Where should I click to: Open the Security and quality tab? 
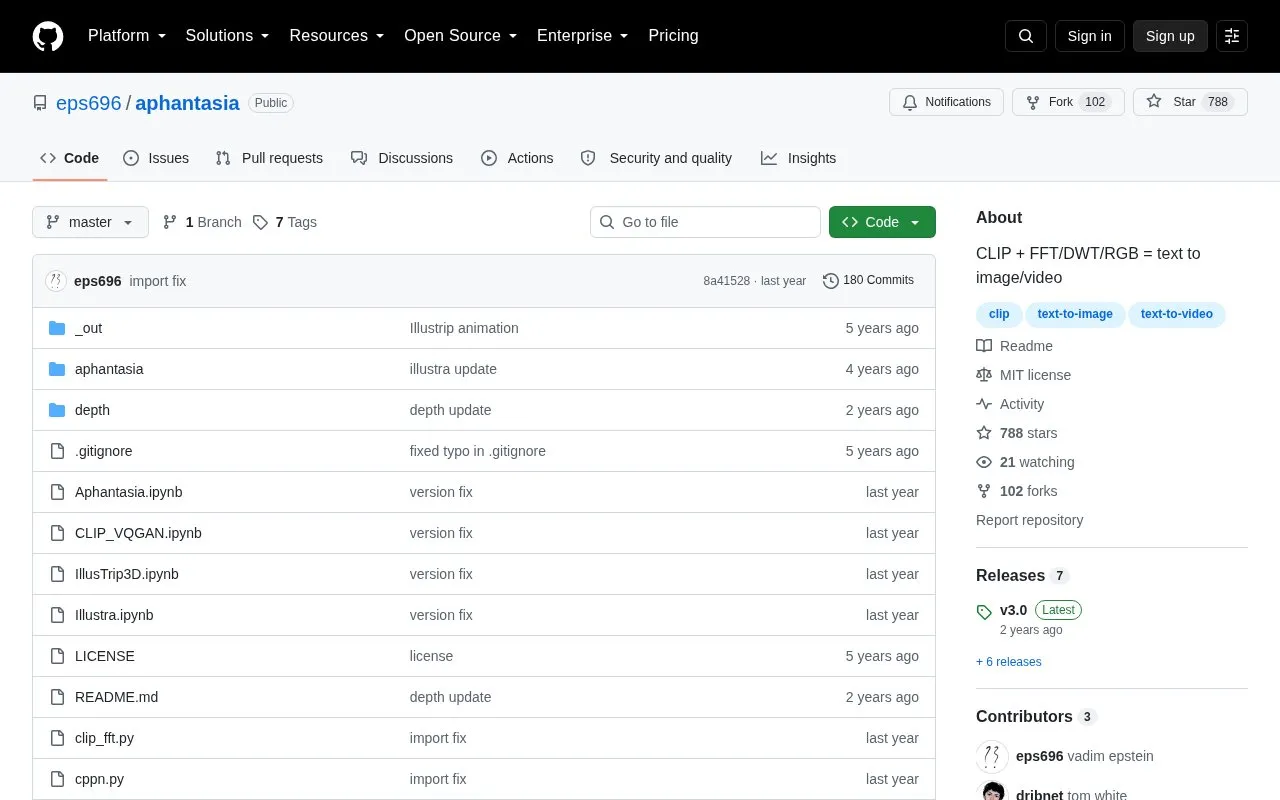pyautogui.click(x=657, y=158)
